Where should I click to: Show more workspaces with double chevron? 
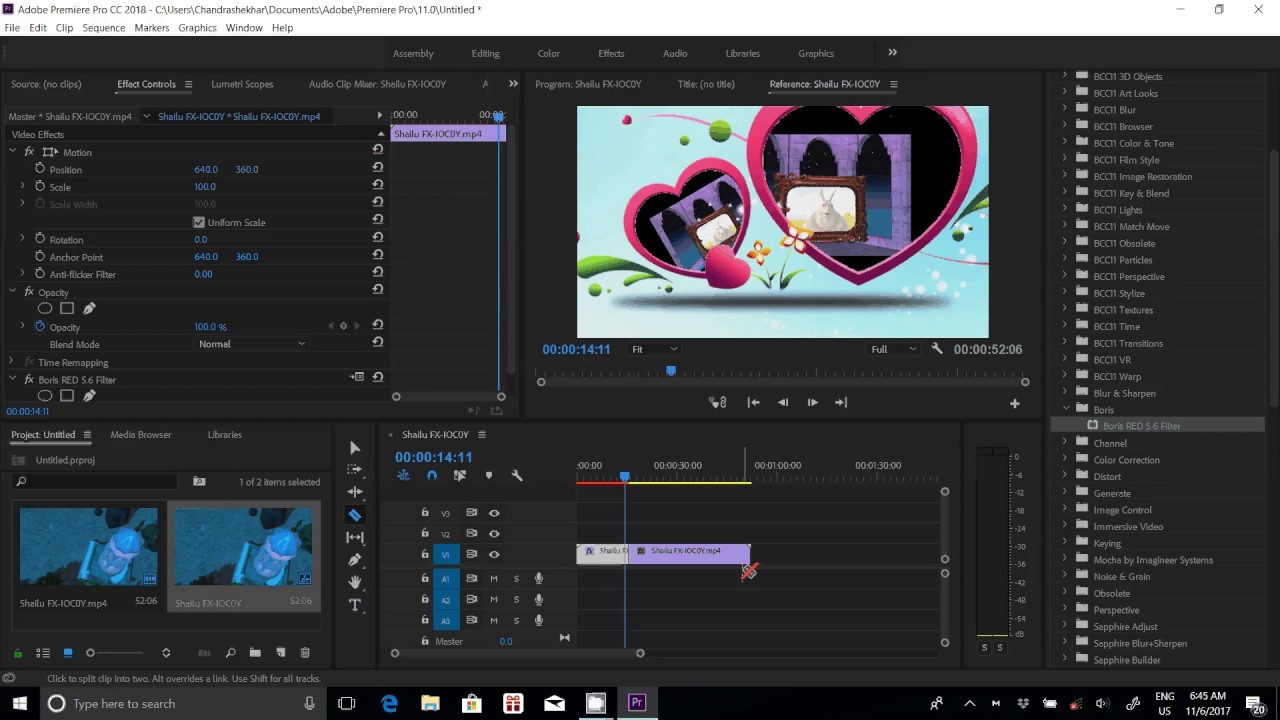[x=892, y=53]
